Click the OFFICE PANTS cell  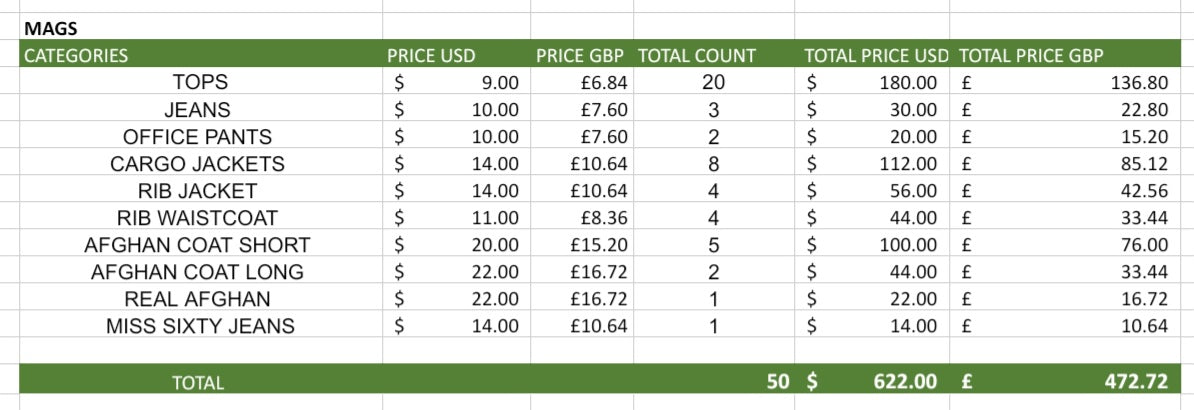pyautogui.click(x=201, y=136)
